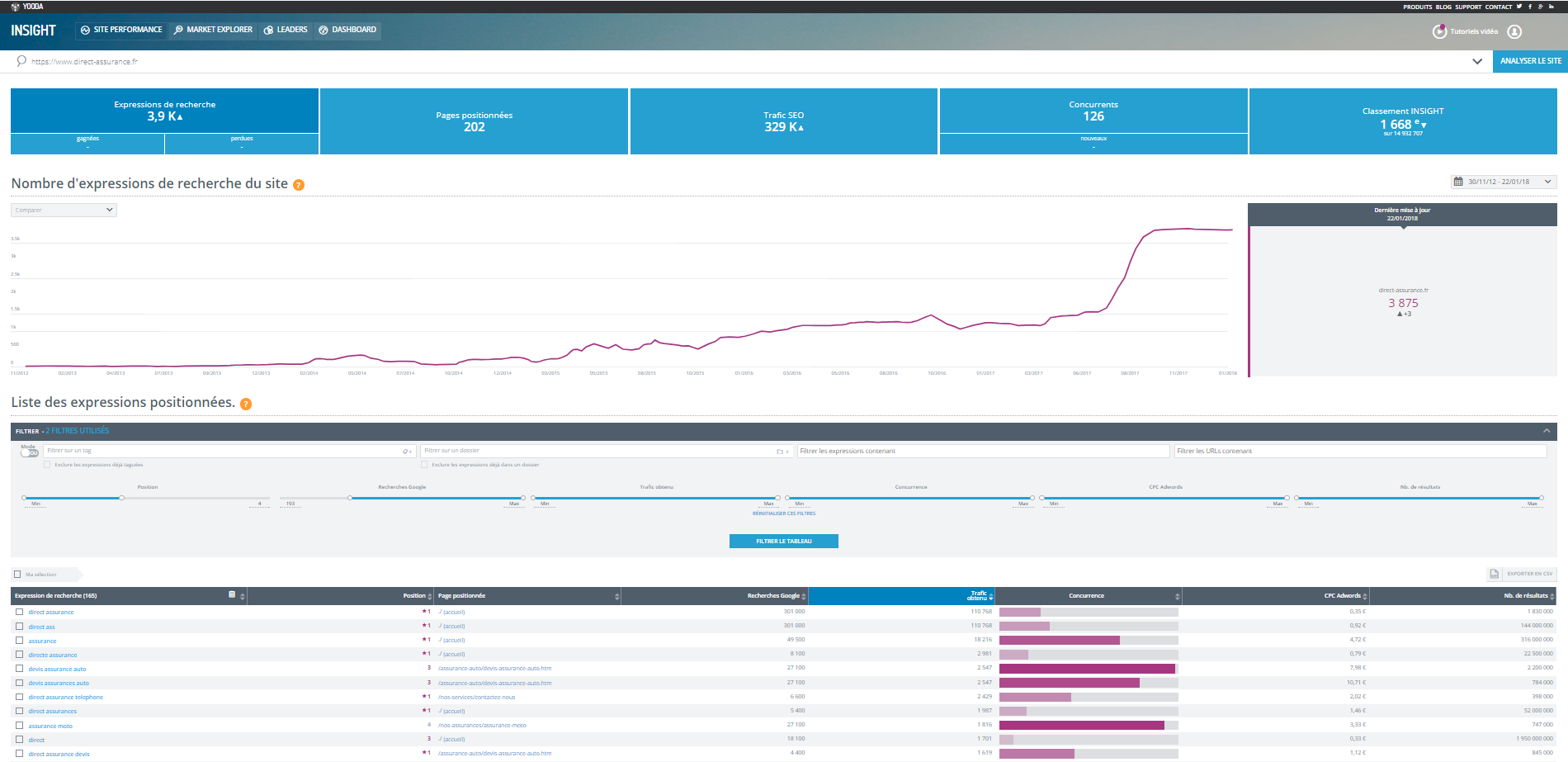1568x762 pixels.
Task: Click the star icon on directe assurance row
Action: (424, 654)
